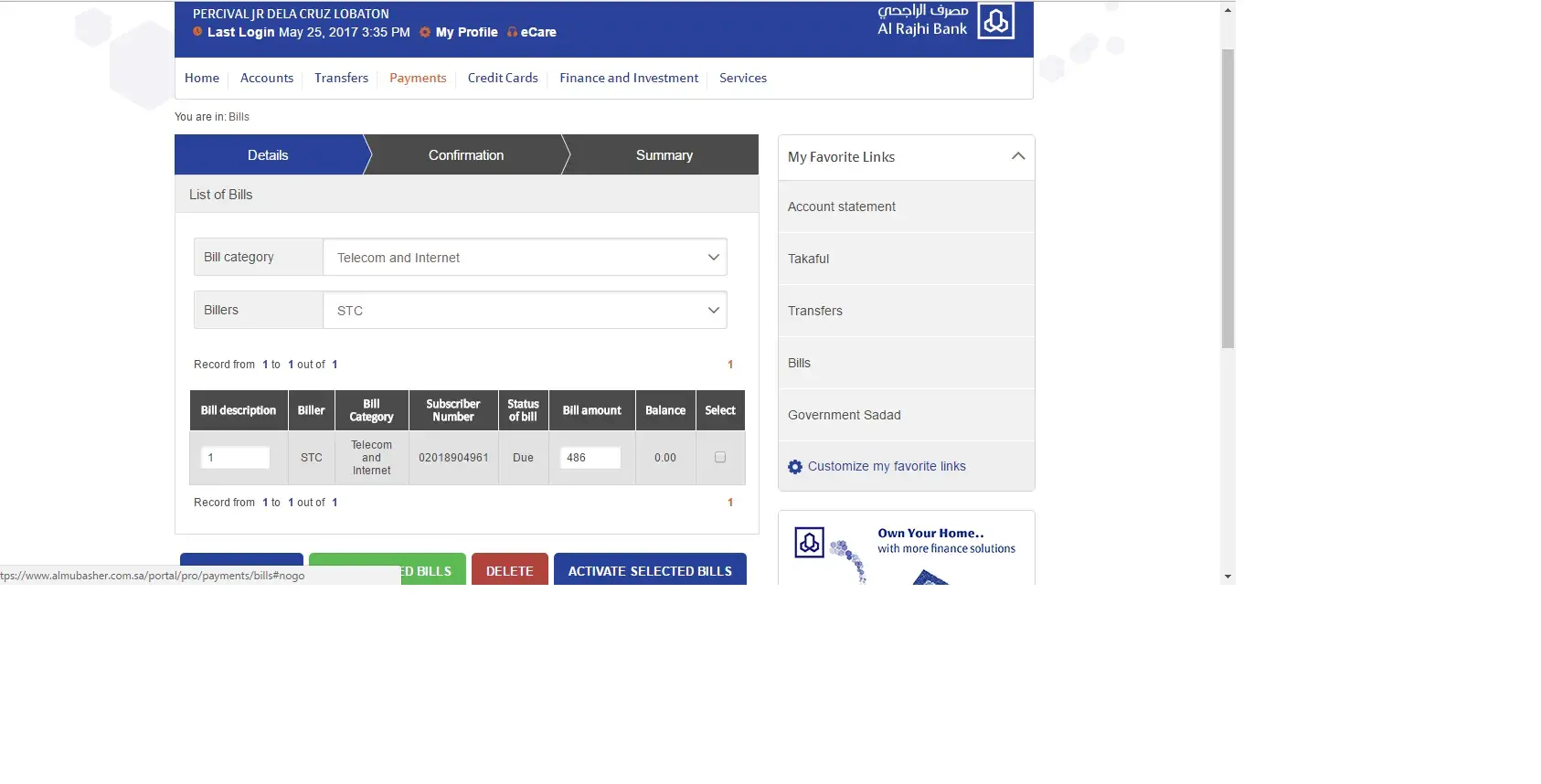Expand the Billers dropdown showing STC
Screen dimensions: 1541x784
tap(525, 311)
